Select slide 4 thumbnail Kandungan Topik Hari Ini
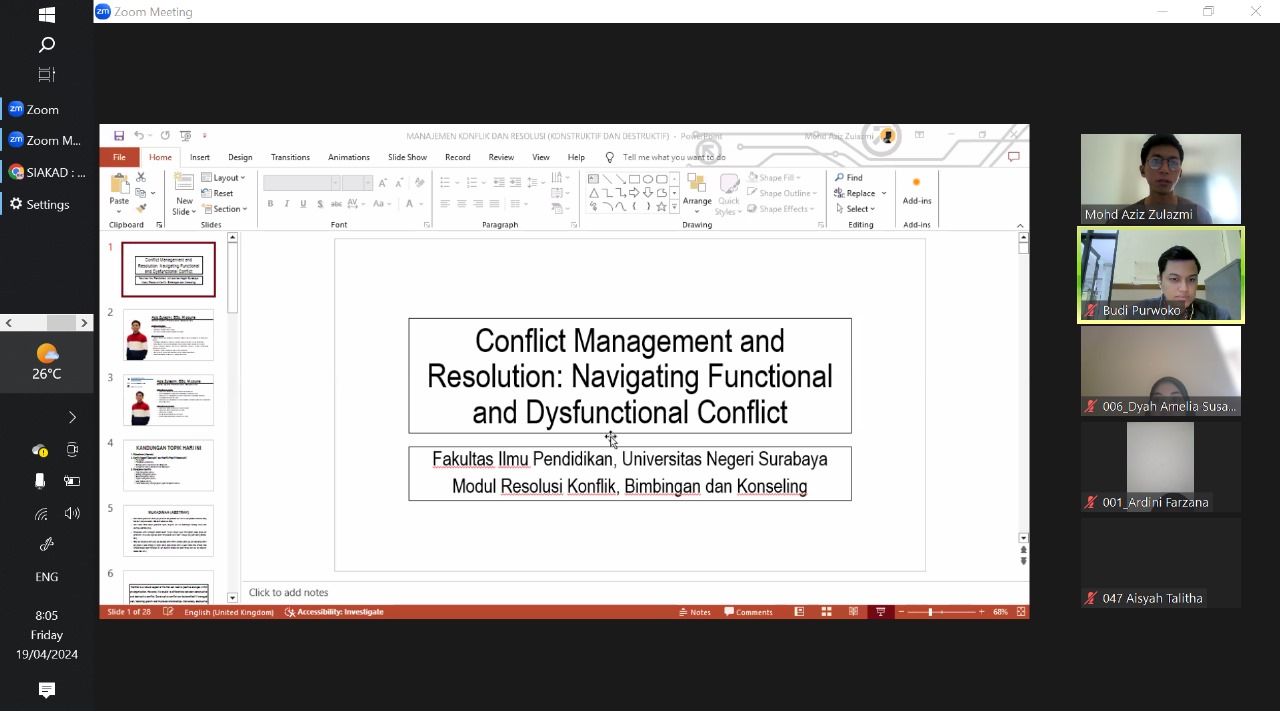Screen dimensions: 1280x711 pyautogui.click(x=168, y=465)
